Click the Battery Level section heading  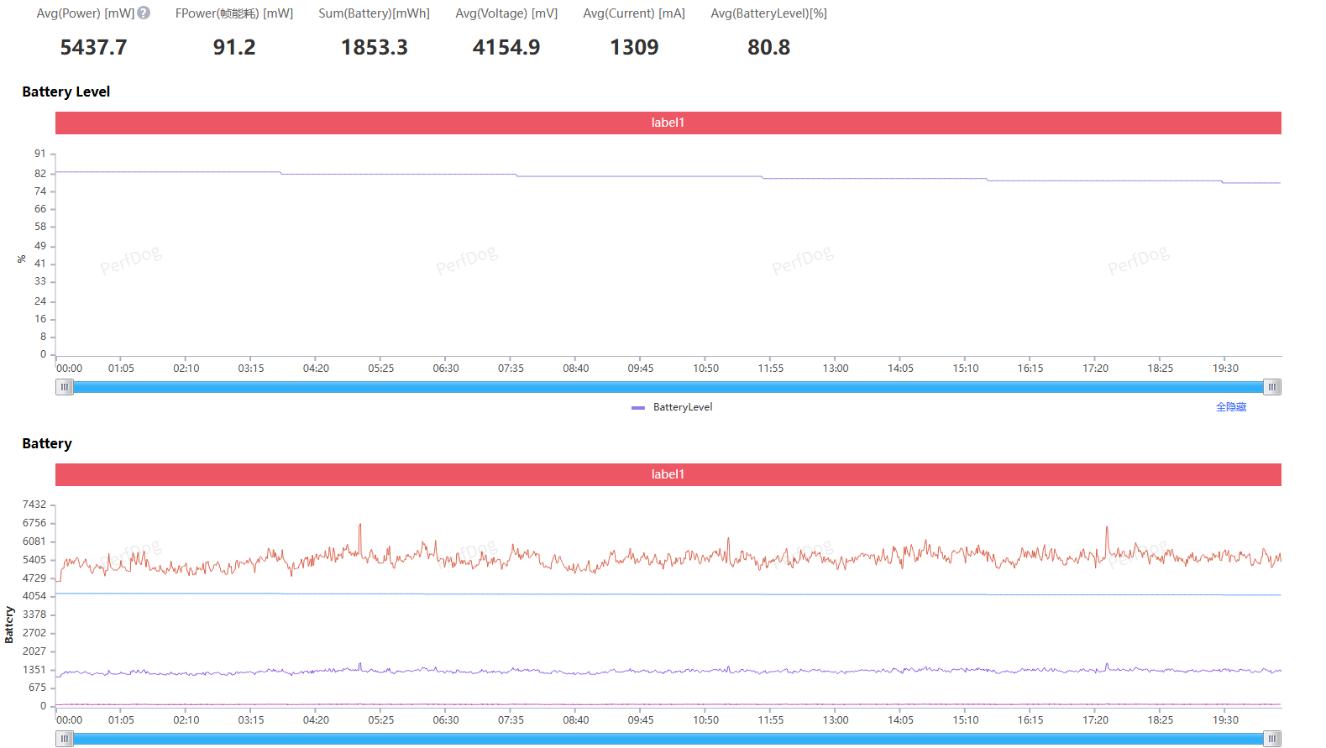pyautogui.click(x=66, y=92)
